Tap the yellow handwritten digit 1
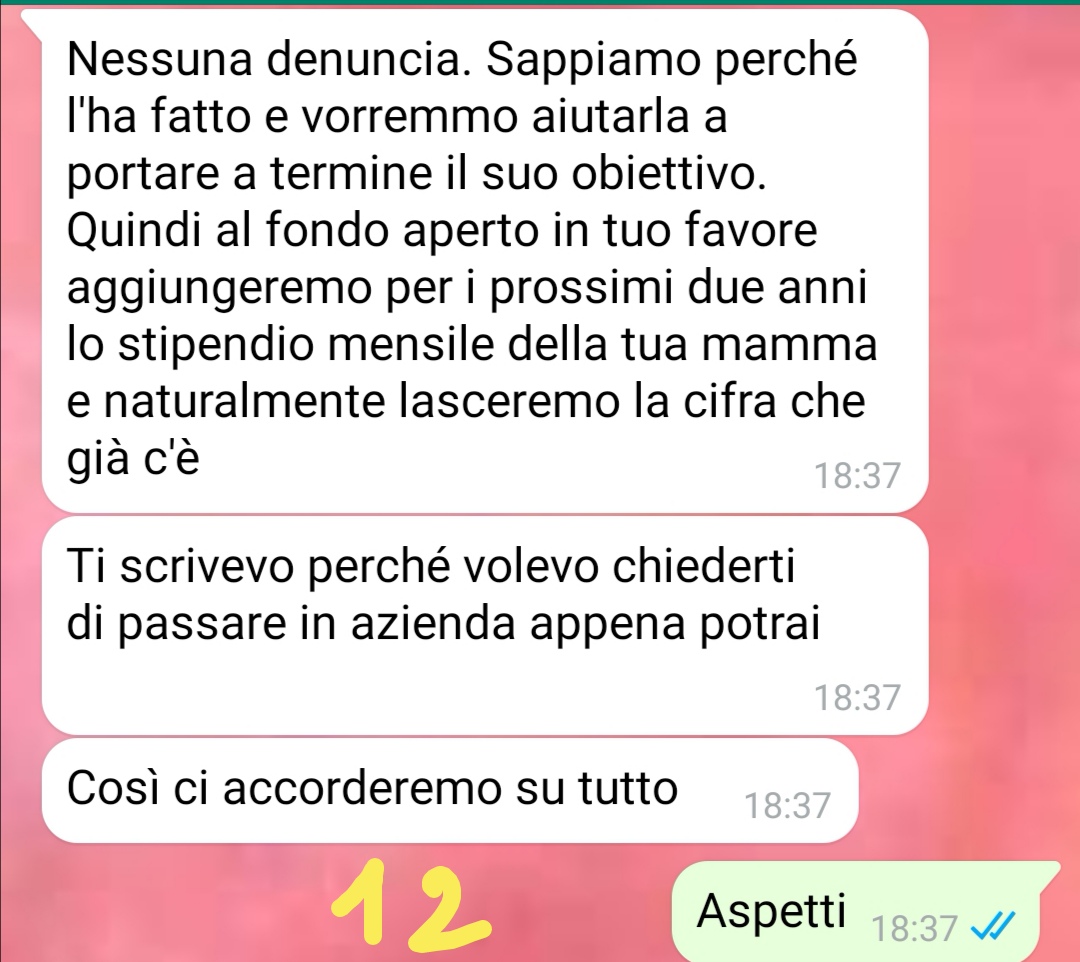This screenshot has height=962, width=1080. [x=360, y=901]
